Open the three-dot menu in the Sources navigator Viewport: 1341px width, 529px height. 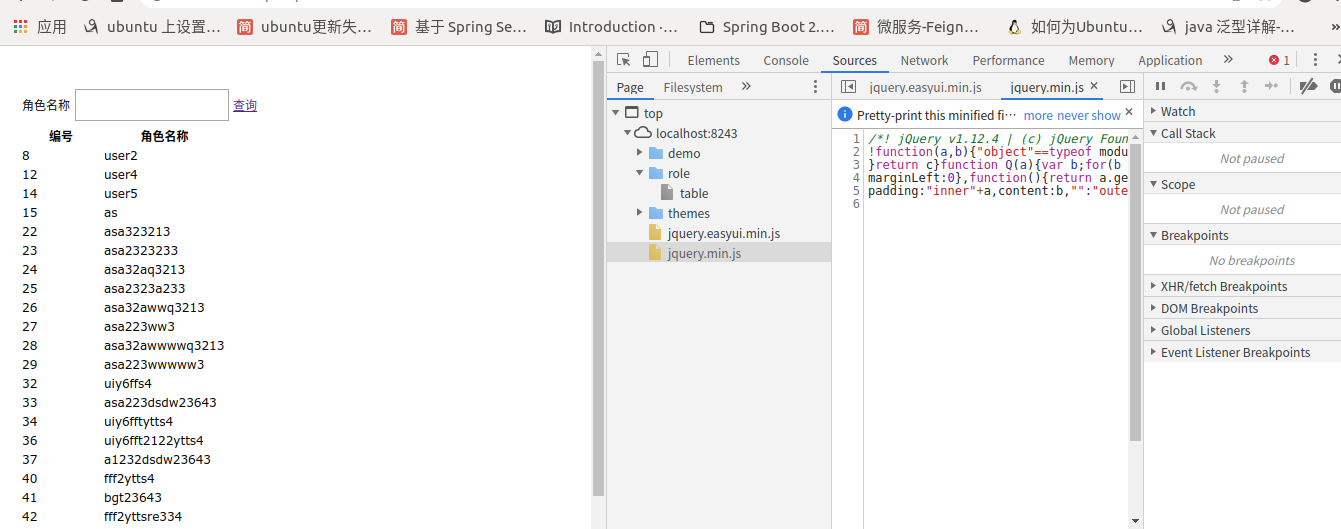815,87
